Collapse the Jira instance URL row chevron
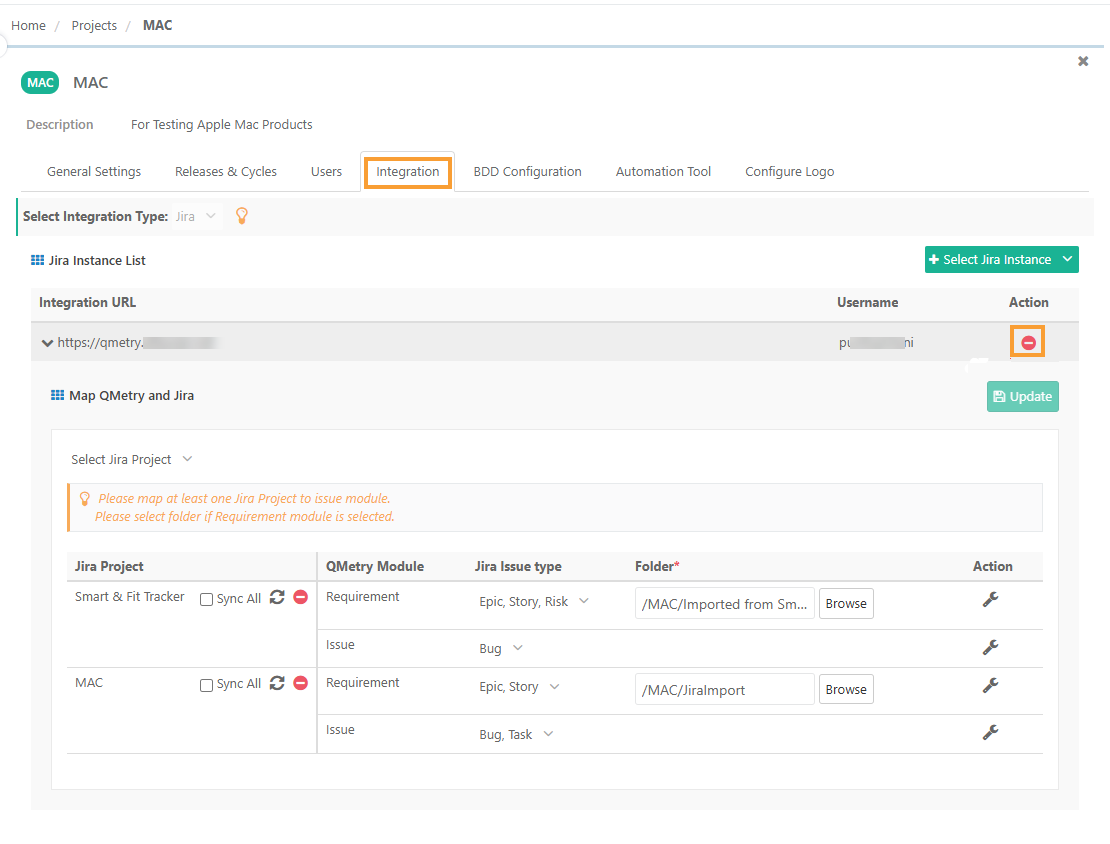This screenshot has width=1110, height=844. point(47,341)
